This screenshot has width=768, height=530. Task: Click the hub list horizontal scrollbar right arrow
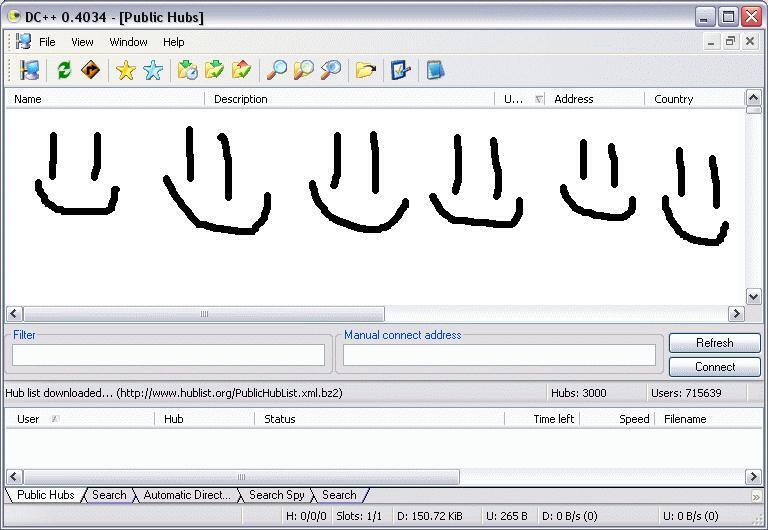[x=736, y=314]
